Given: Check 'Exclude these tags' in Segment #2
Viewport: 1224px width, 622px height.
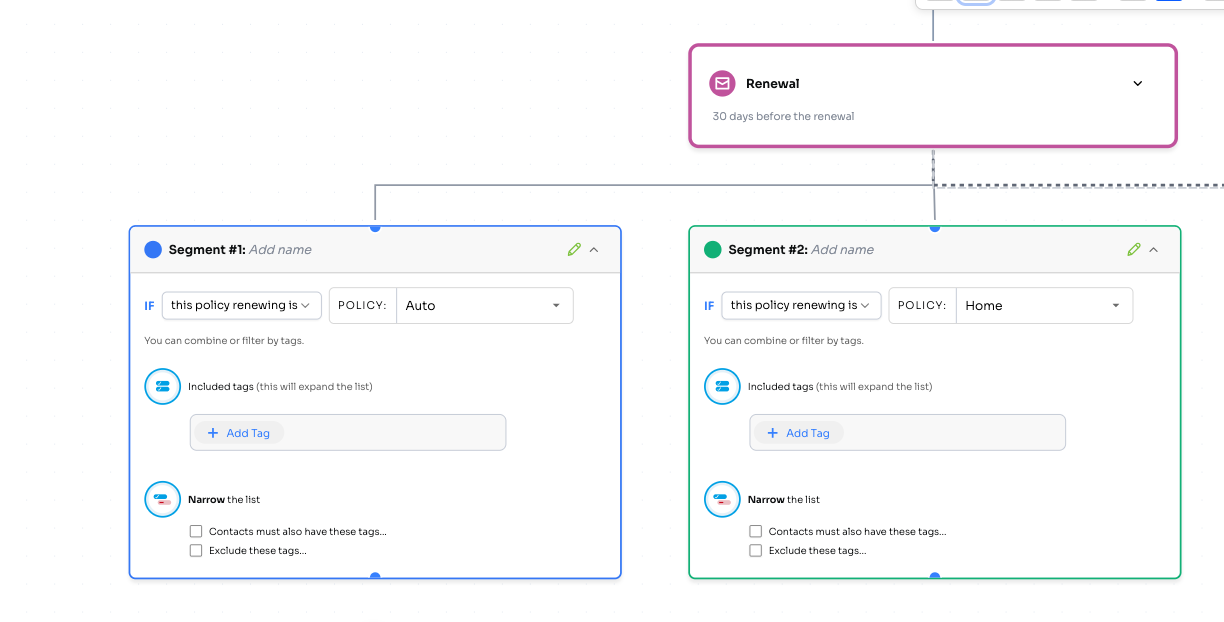Looking at the screenshot, I should [756, 550].
